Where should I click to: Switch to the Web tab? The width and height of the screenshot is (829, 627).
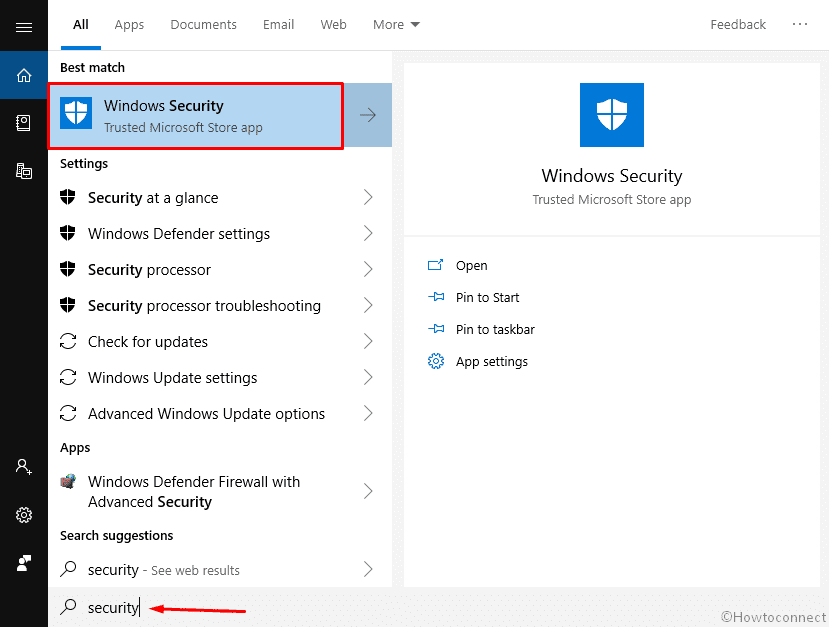click(x=334, y=25)
